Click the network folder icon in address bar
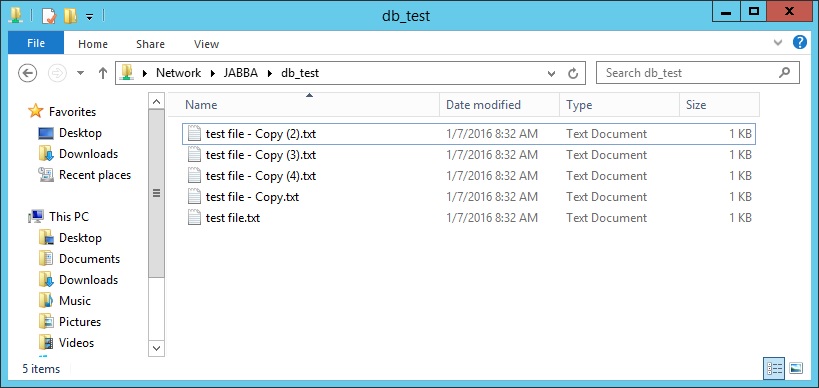Image resolution: width=819 pixels, height=388 pixels. [x=126, y=73]
